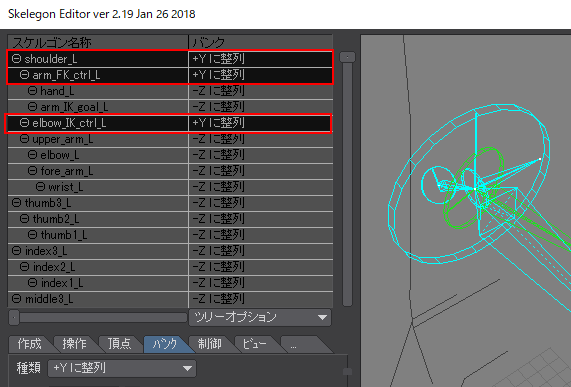This screenshot has height=387, width=571.
Task: Switch to the 頂点 tab
Action: pos(119,344)
